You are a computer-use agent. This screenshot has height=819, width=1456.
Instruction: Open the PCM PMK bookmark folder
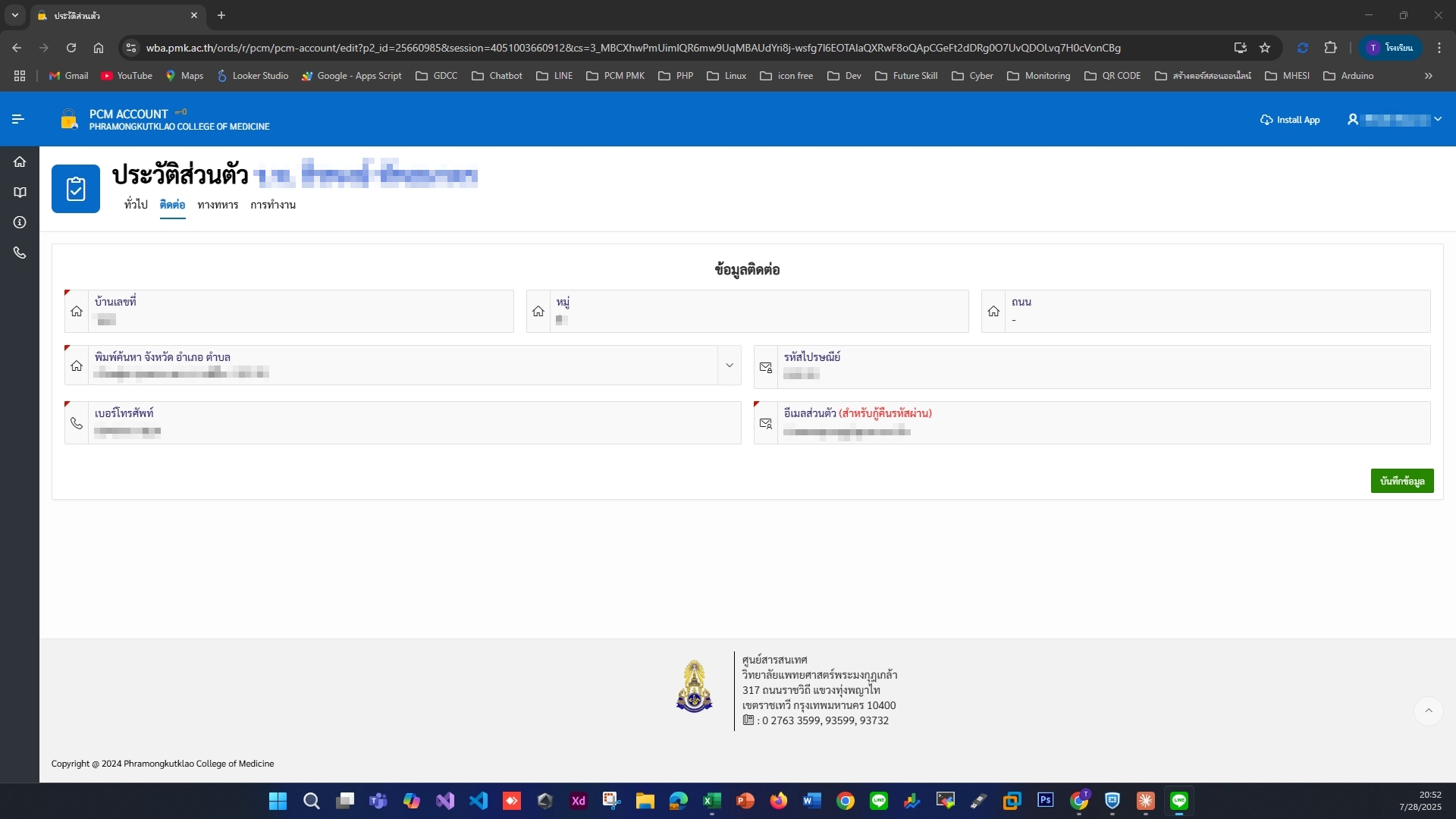[x=615, y=76]
